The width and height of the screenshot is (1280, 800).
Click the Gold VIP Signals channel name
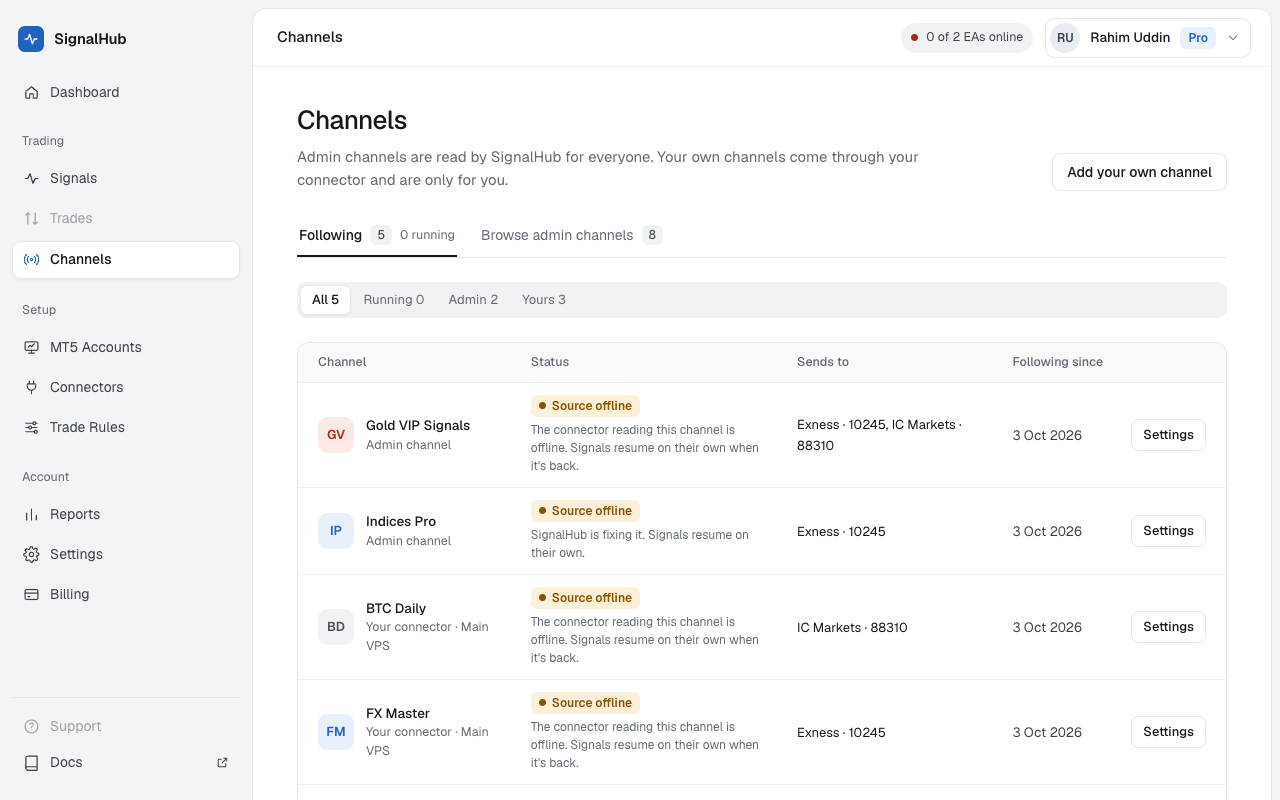point(418,425)
